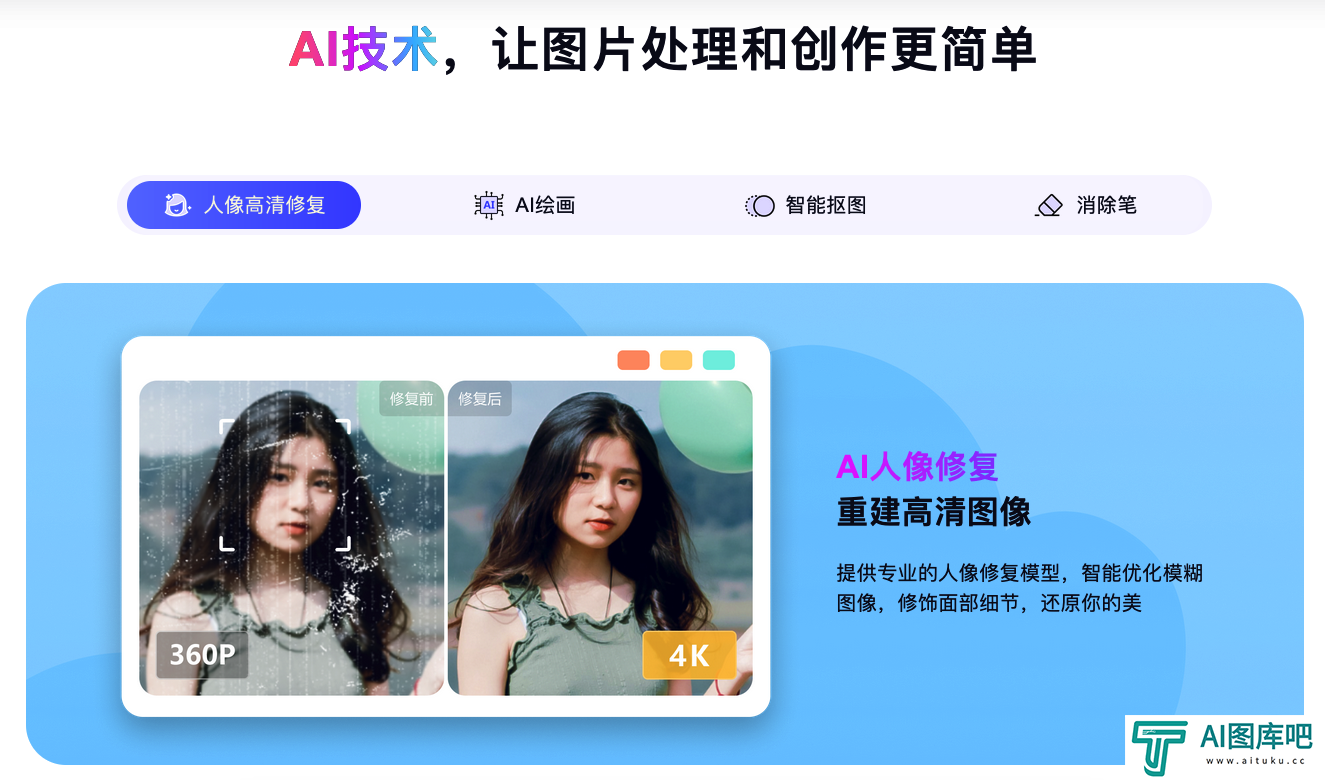
Task: Click the 360P resolution badge
Action: coord(202,655)
